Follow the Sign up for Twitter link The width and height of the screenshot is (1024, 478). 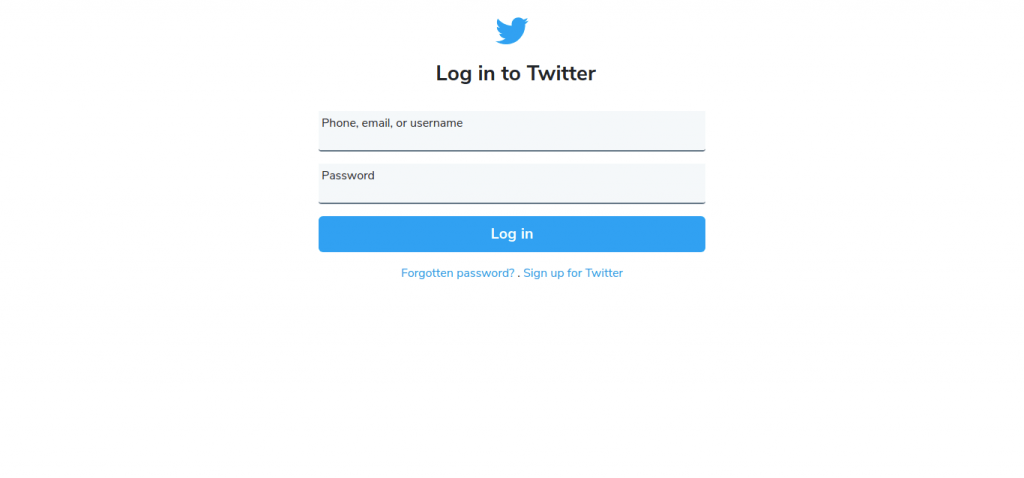coord(573,273)
